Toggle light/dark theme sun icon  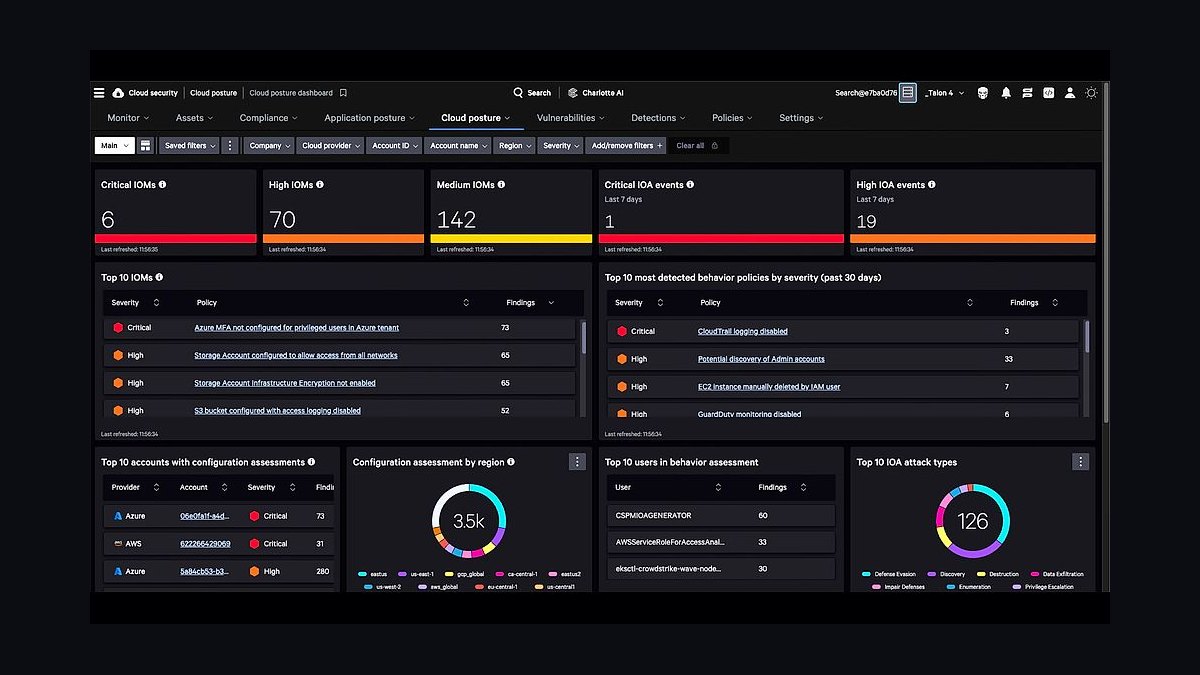[1091, 93]
